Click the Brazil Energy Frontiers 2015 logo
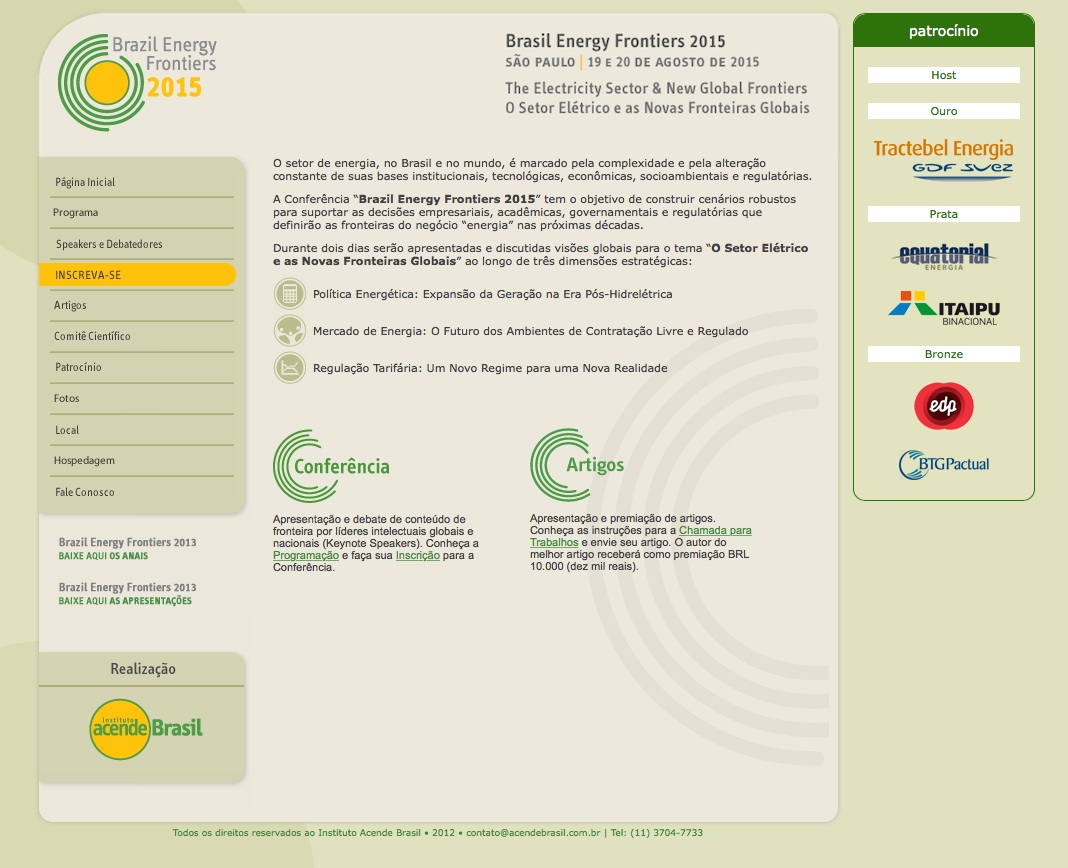Image resolution: width=1068 pixels, height=868 pixels. tap(138, 82)
